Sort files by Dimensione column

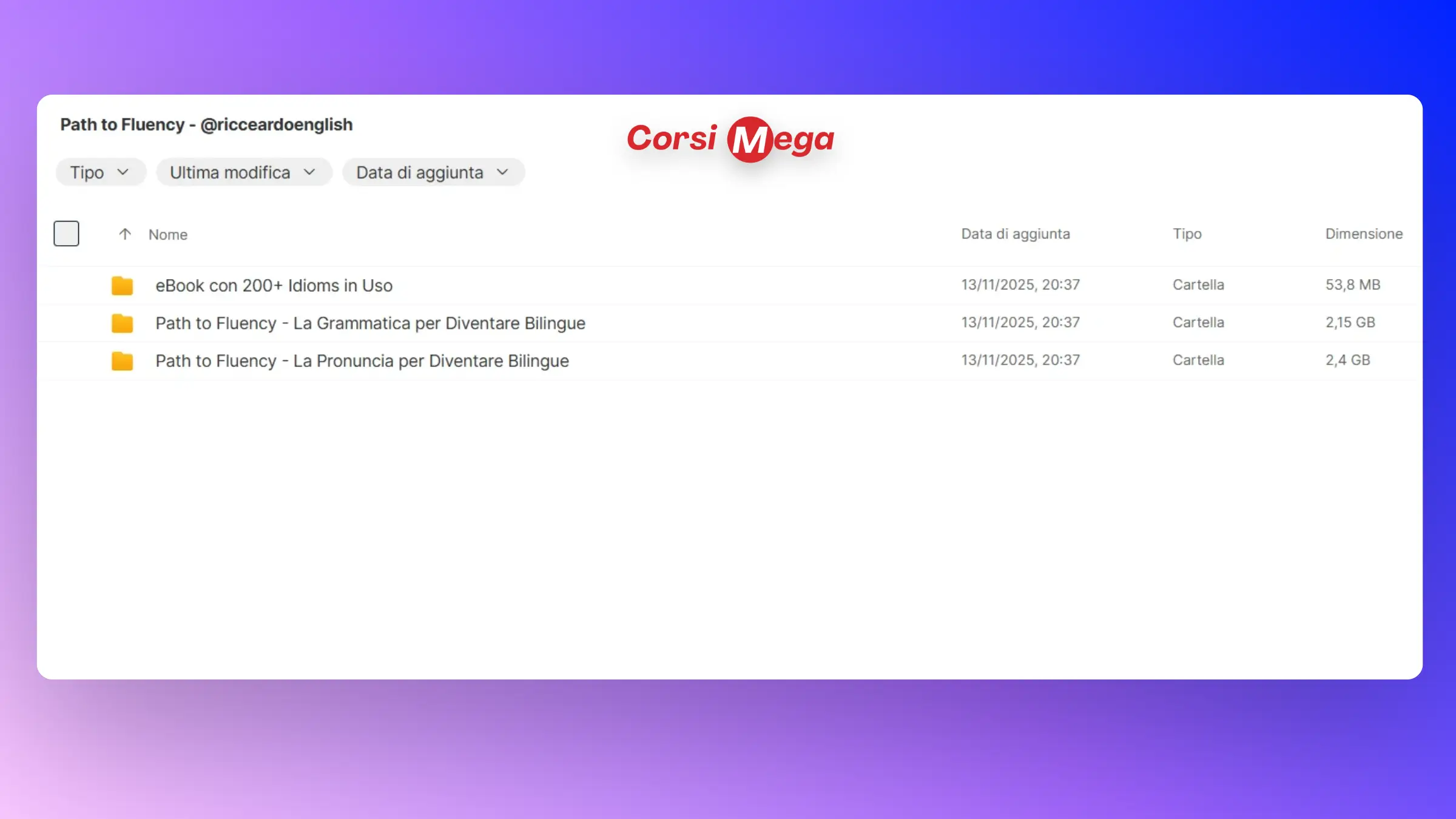click(x=1363, y=234)
